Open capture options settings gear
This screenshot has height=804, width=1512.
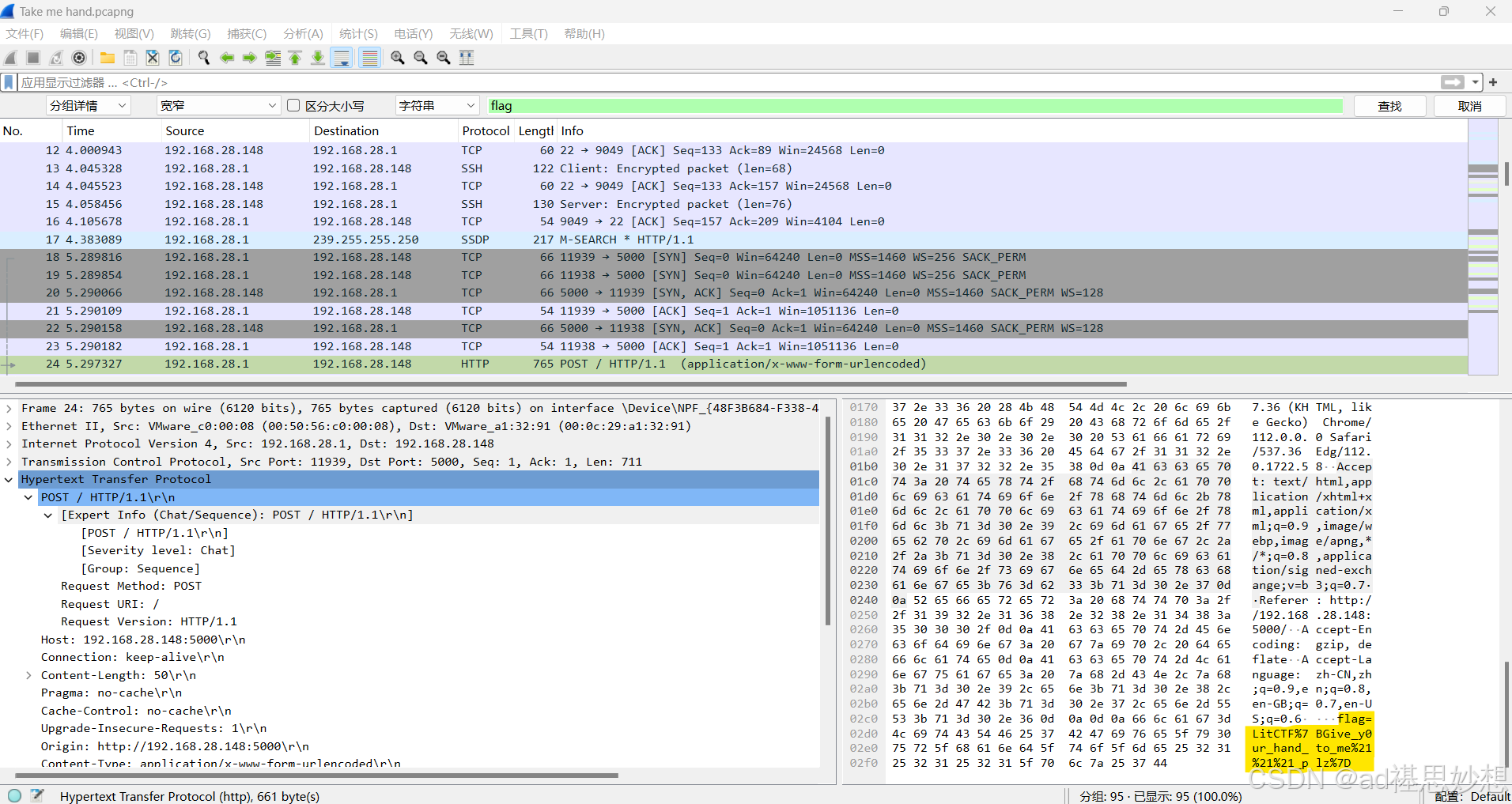click(x=77, y=57)
